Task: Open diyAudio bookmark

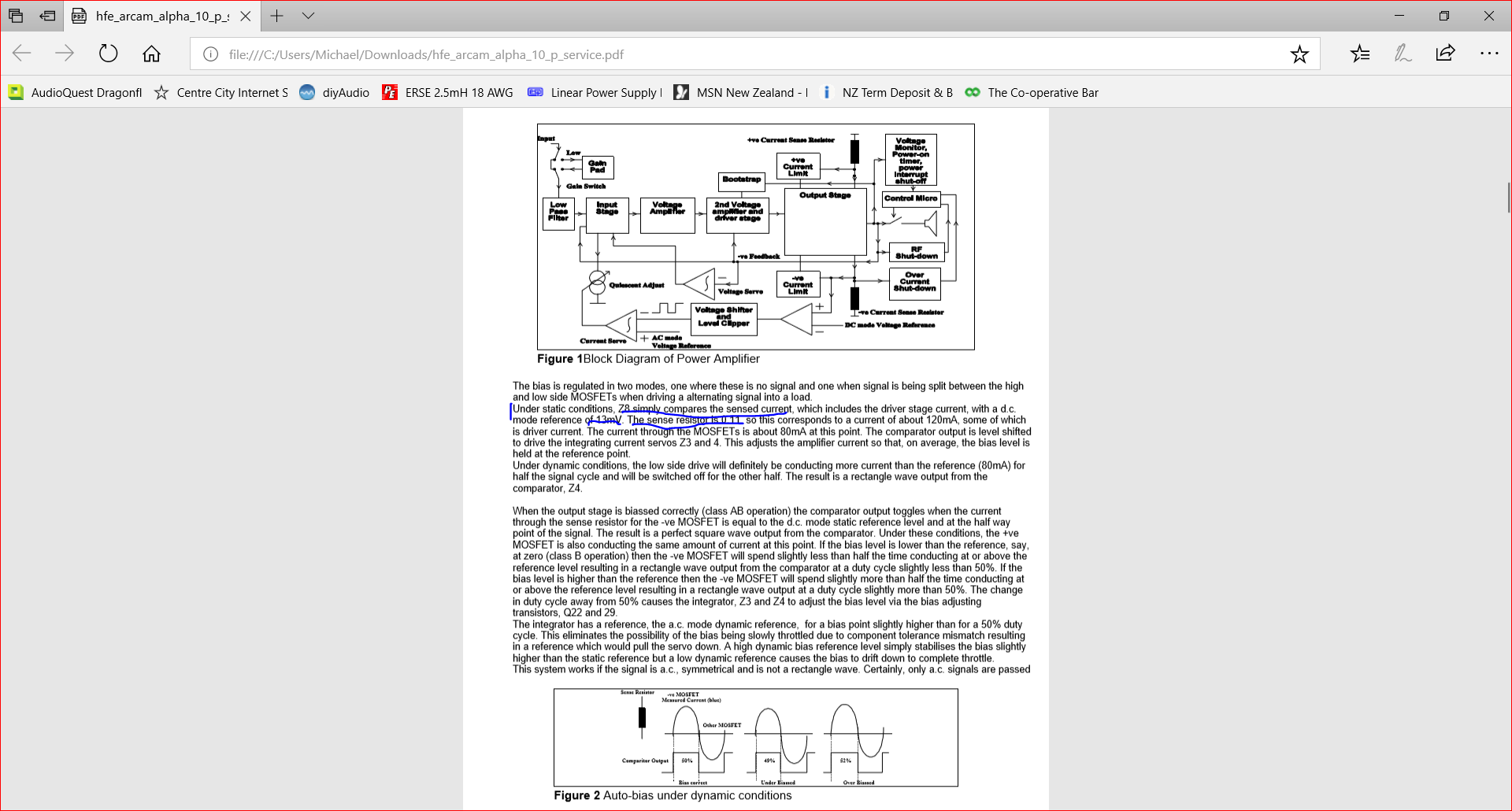Action: click(335, 92)
